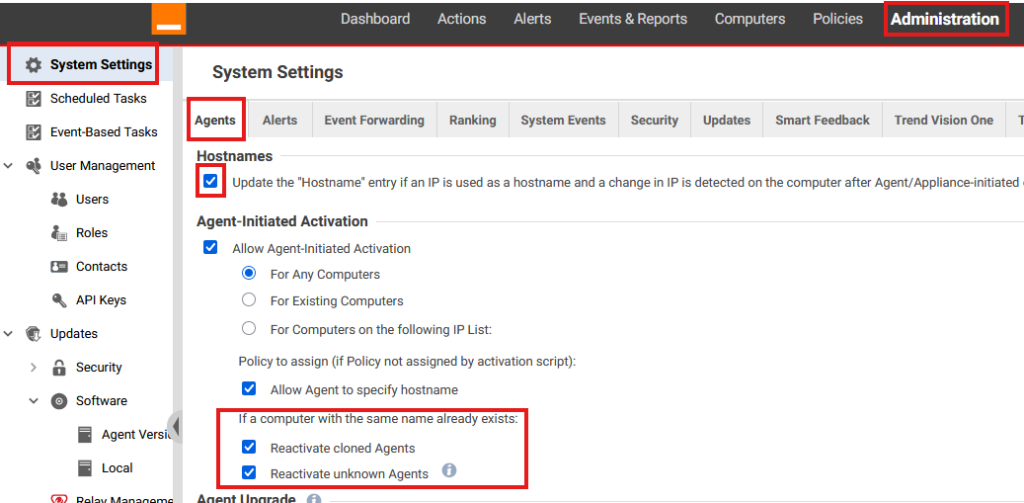Image resolution: width=1024 pixels, height=503 pixels.
Task: Click the Event-Based Tasks icon
Action: click(x=34, y=132)
